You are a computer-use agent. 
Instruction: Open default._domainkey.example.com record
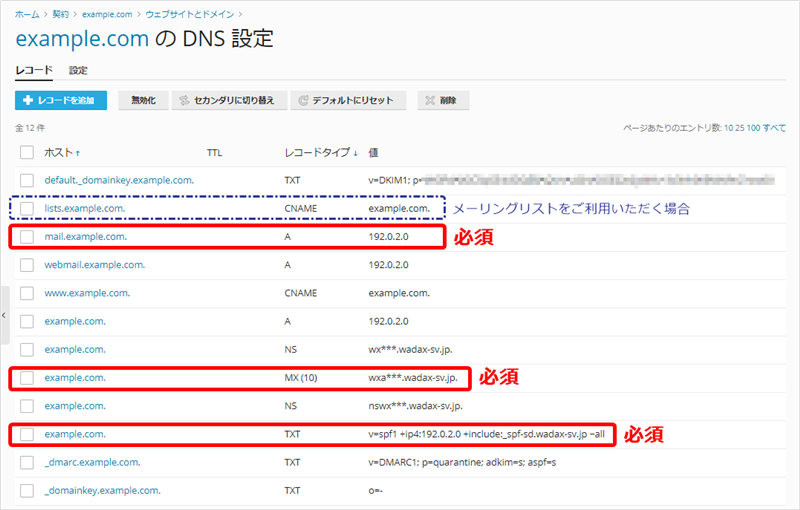pyautogui.click(x=119, y=180)
